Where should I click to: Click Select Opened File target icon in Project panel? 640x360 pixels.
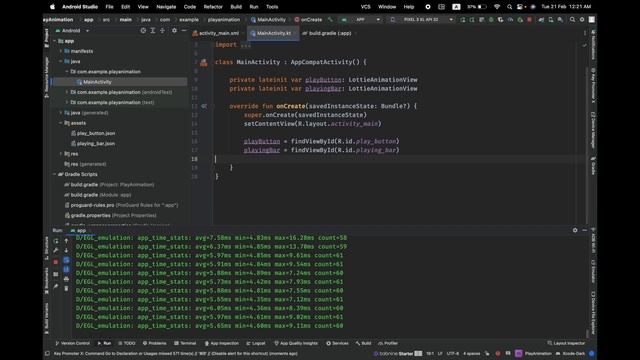[143, 31]
